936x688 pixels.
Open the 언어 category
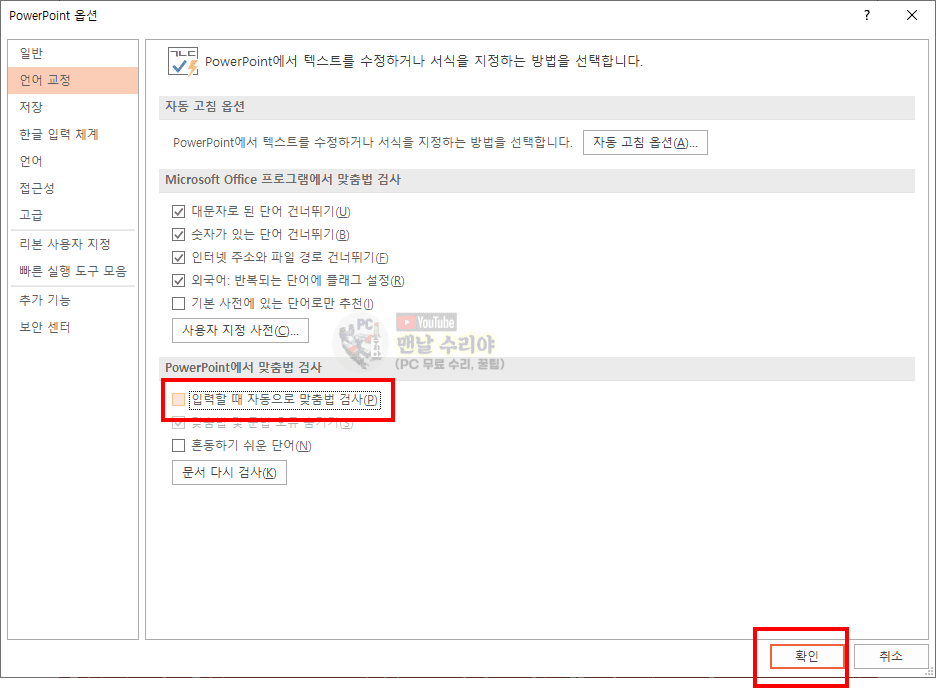(x=73, y=161)
